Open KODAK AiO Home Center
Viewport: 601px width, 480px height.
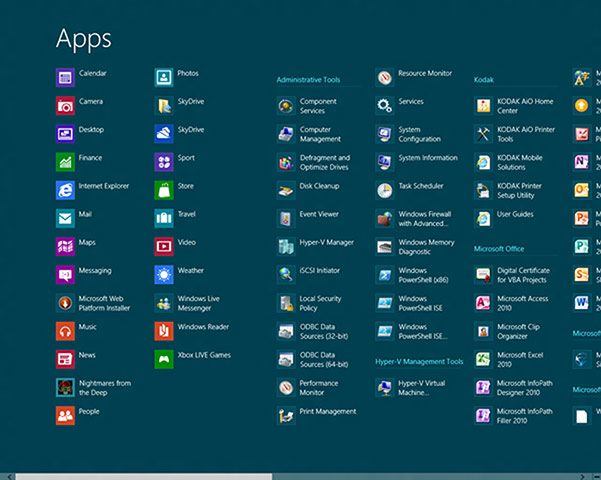point(483,105)
